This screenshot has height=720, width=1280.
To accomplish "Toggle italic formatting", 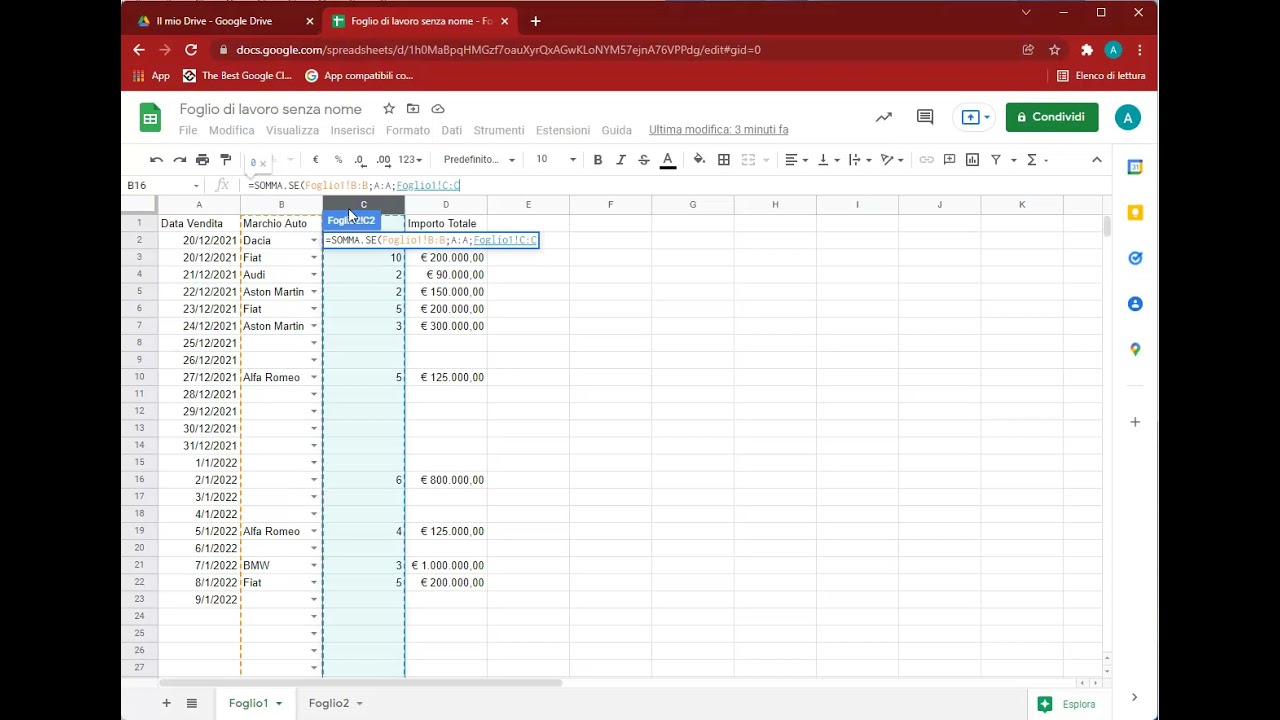I will (x=621, y=160).
